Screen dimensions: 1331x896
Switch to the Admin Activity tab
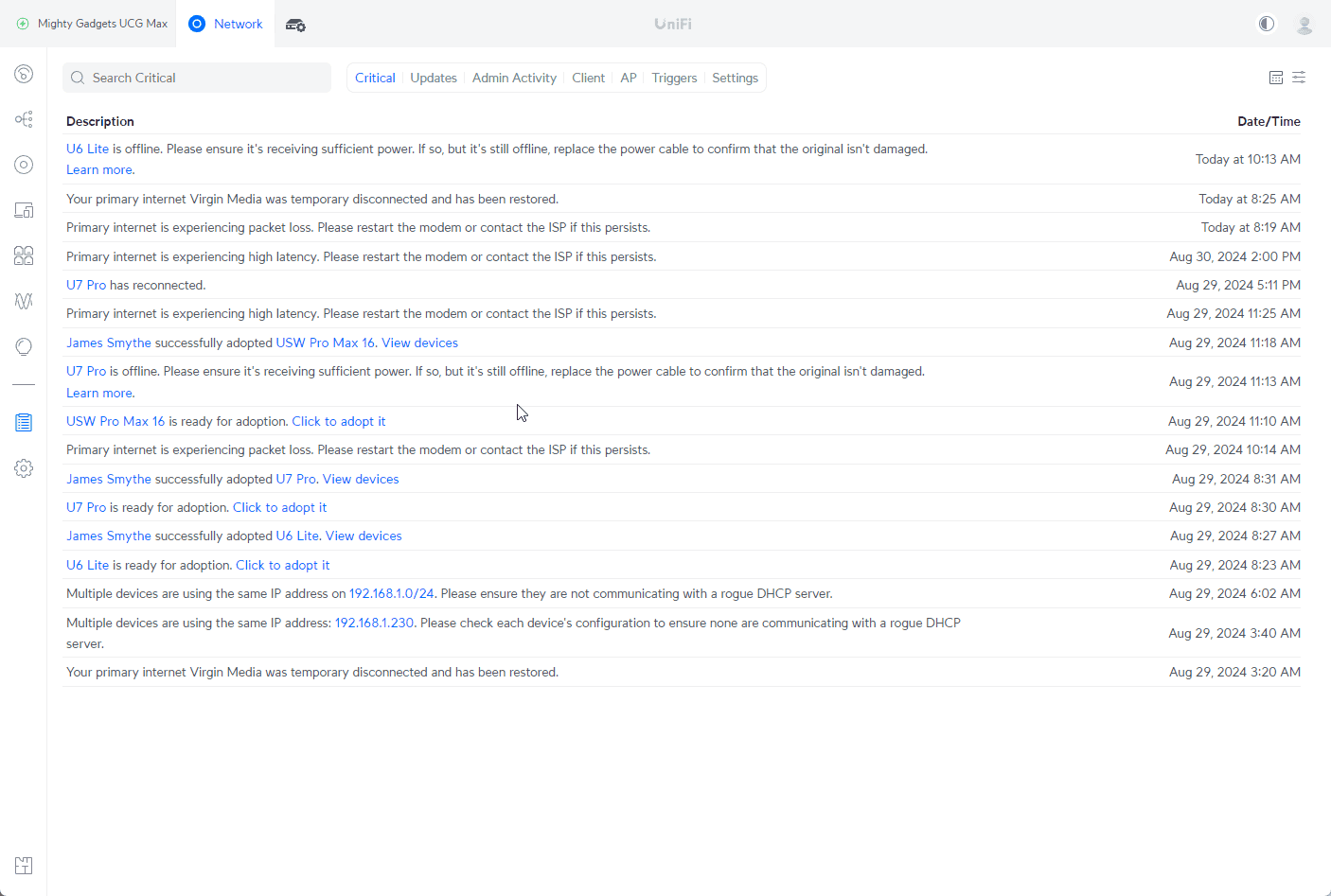(514, 78)
